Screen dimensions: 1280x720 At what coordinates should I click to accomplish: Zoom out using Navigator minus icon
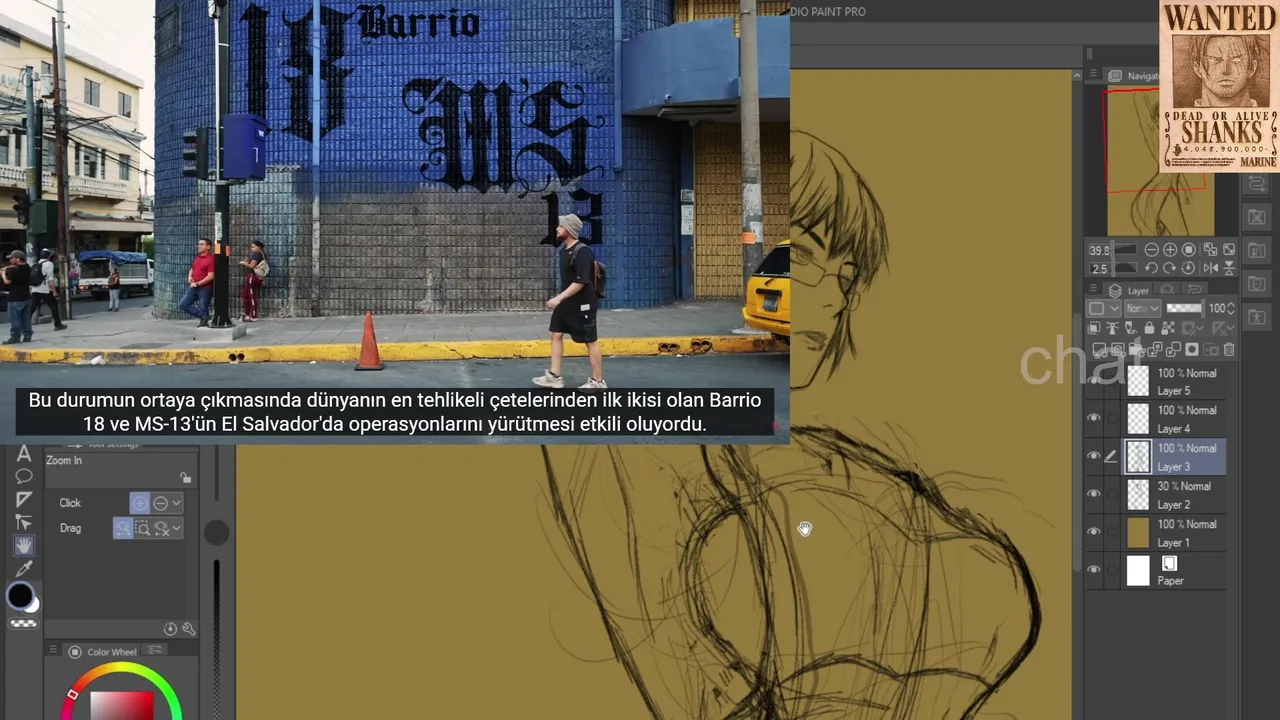point(1151,250)
